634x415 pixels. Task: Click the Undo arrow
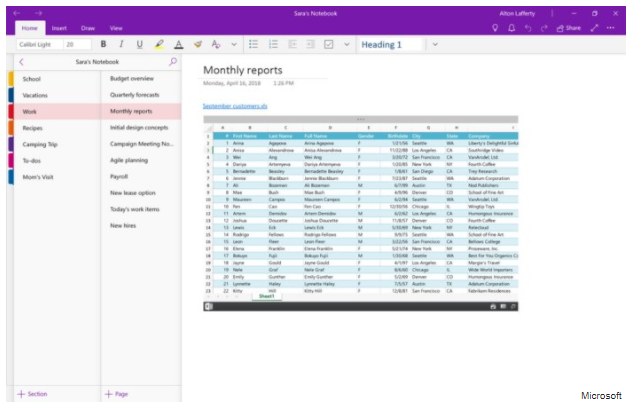click(528, 28)
